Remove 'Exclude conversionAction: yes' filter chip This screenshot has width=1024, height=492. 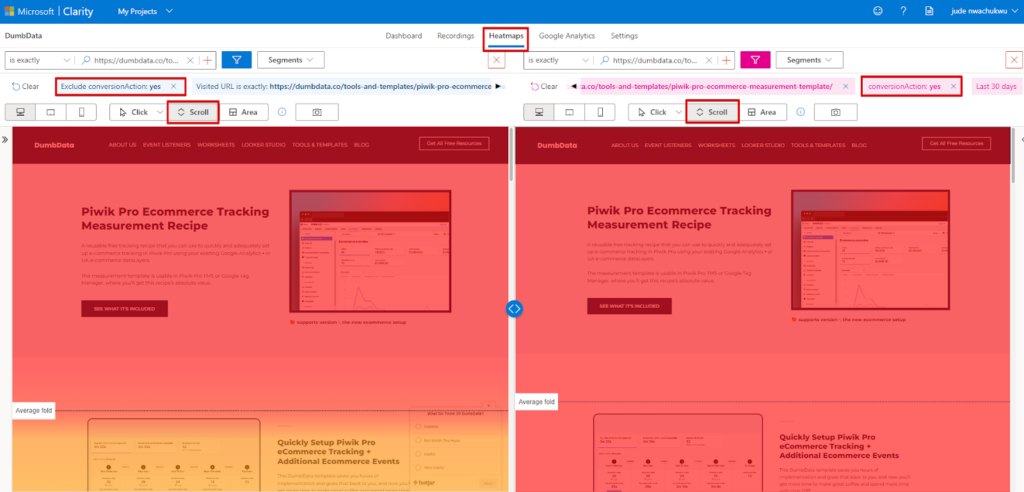click(x=173, y=86)
